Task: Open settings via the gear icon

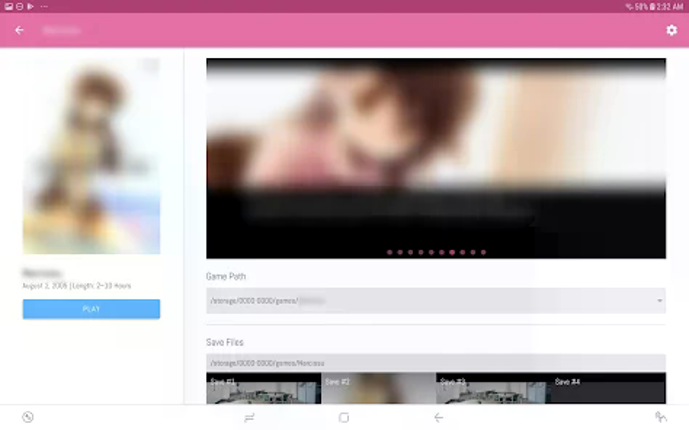Action: pos(671,30)
